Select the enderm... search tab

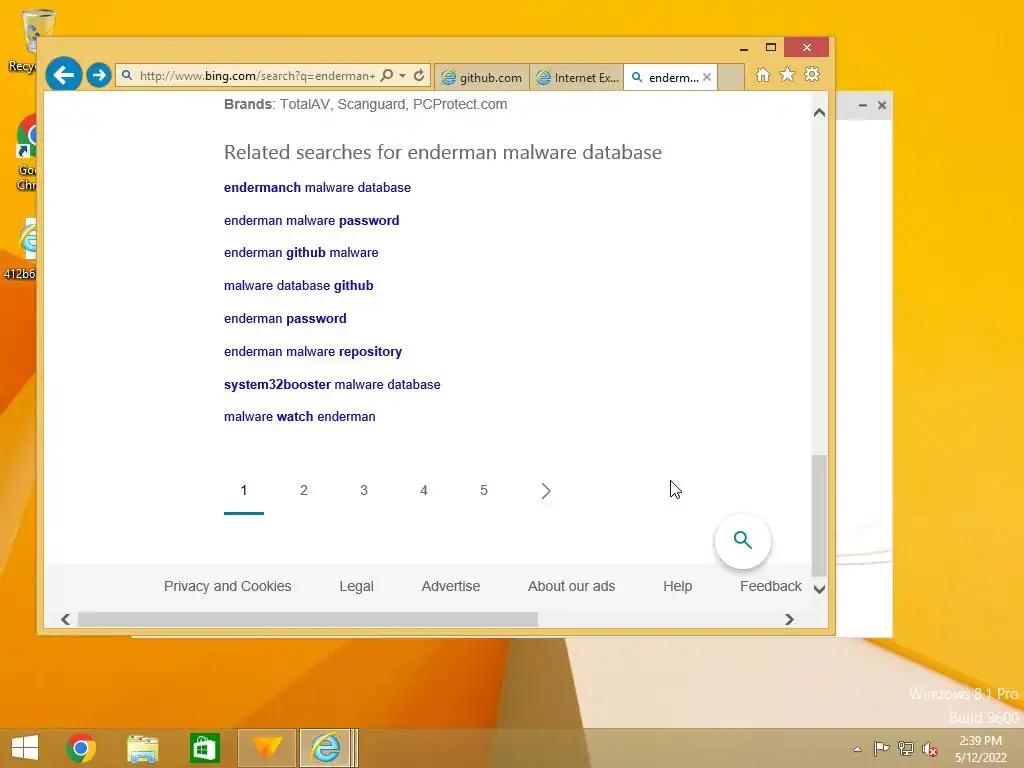665,77
